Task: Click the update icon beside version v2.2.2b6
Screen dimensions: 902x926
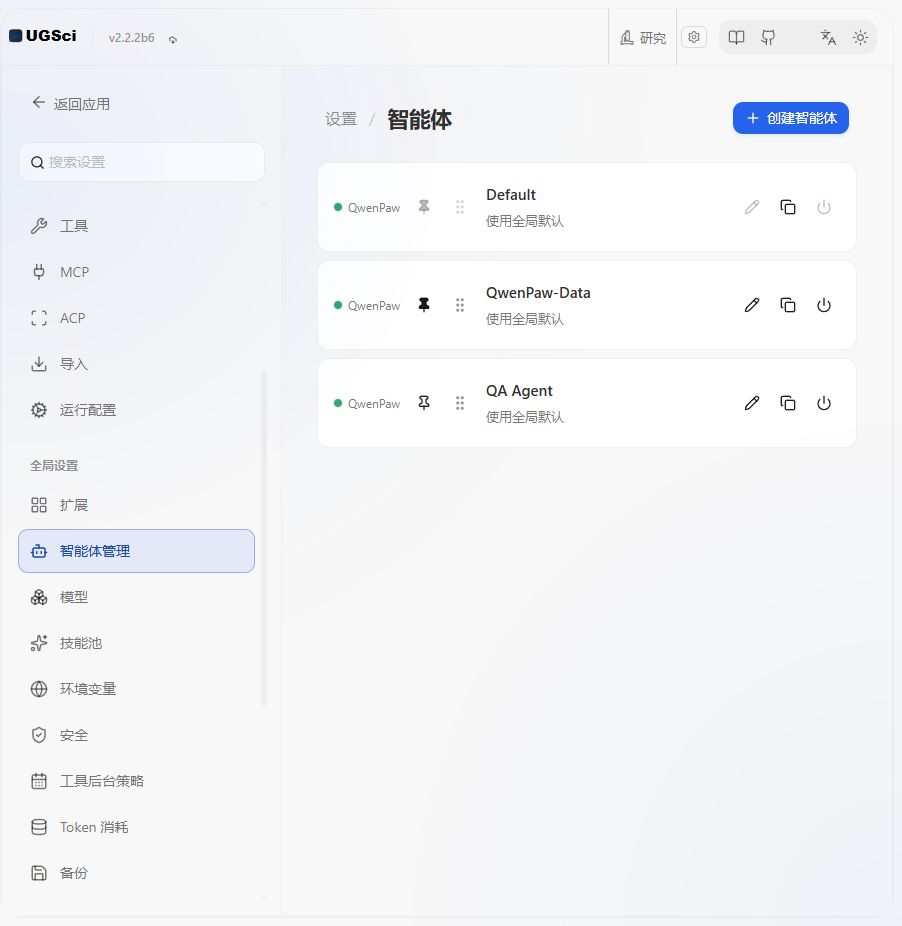Action: 172,40
